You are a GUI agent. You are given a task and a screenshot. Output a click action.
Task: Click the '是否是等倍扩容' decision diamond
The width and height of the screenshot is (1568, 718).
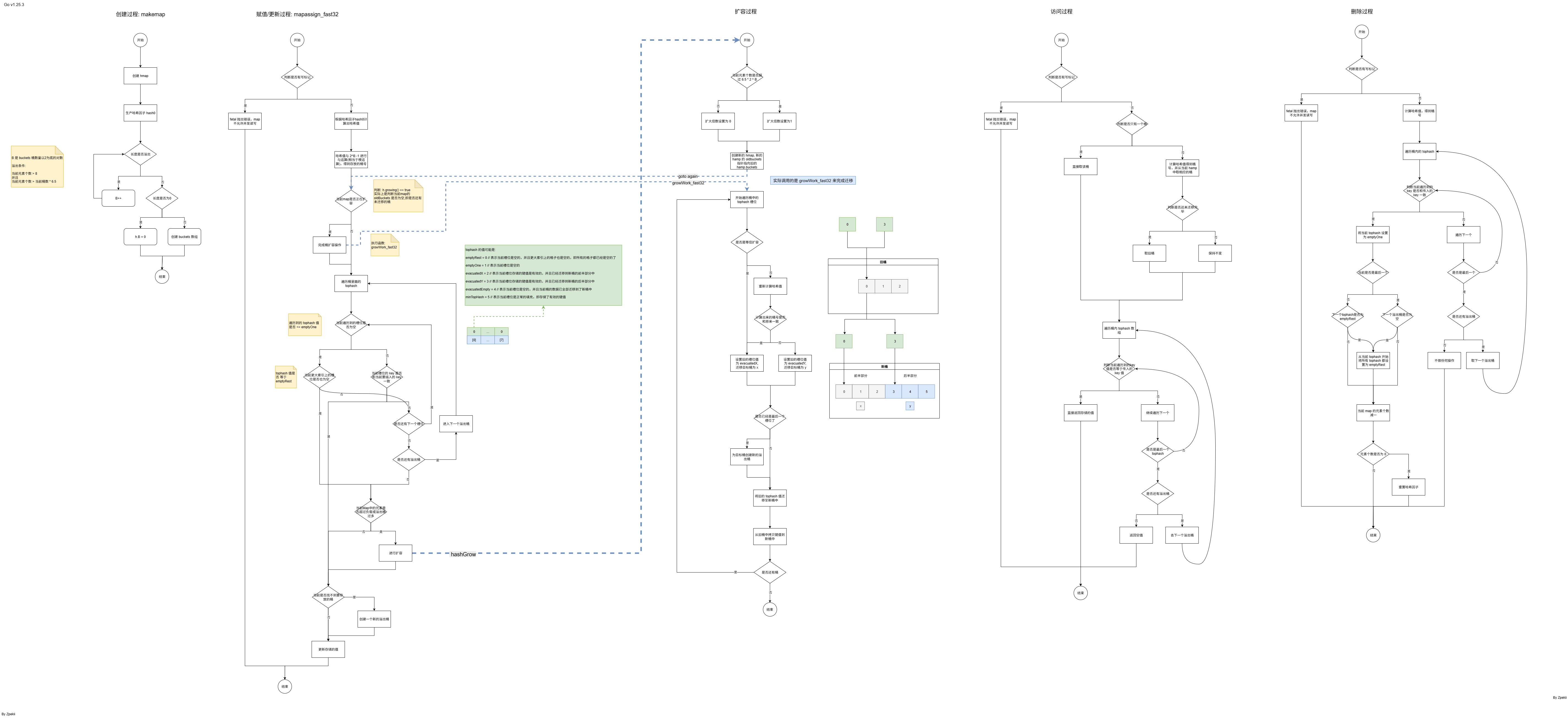click(x=747, y=242)
